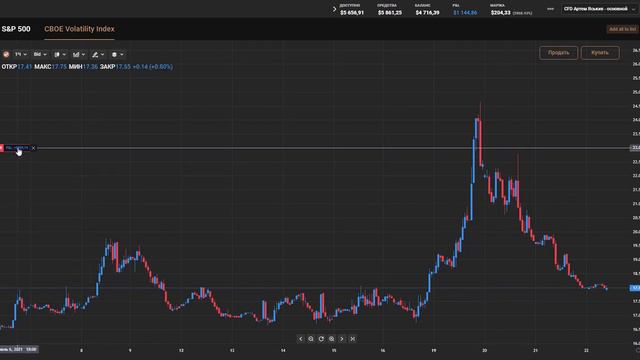Image resolution: width=640 pixels, height=360 pixels.
Task: Click the МАКС high price value
Action: pyautogui.click(x=59, y=67)
